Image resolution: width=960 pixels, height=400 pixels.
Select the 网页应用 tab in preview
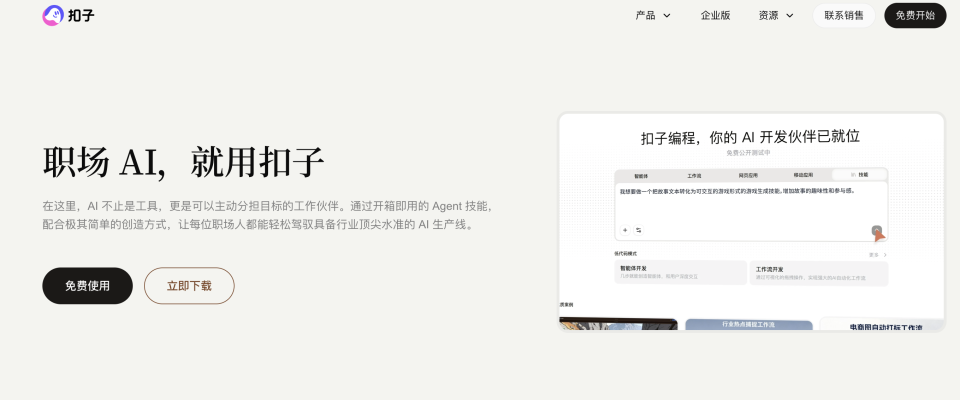click(747, 175)
